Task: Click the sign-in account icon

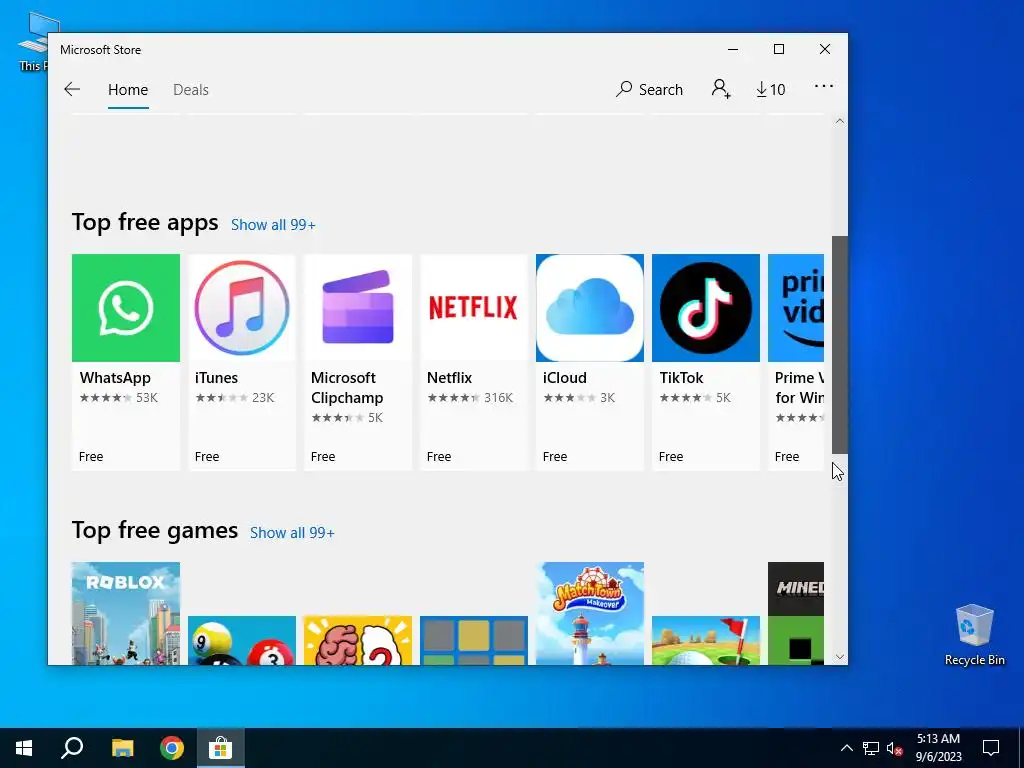Action: click(721, 89)
